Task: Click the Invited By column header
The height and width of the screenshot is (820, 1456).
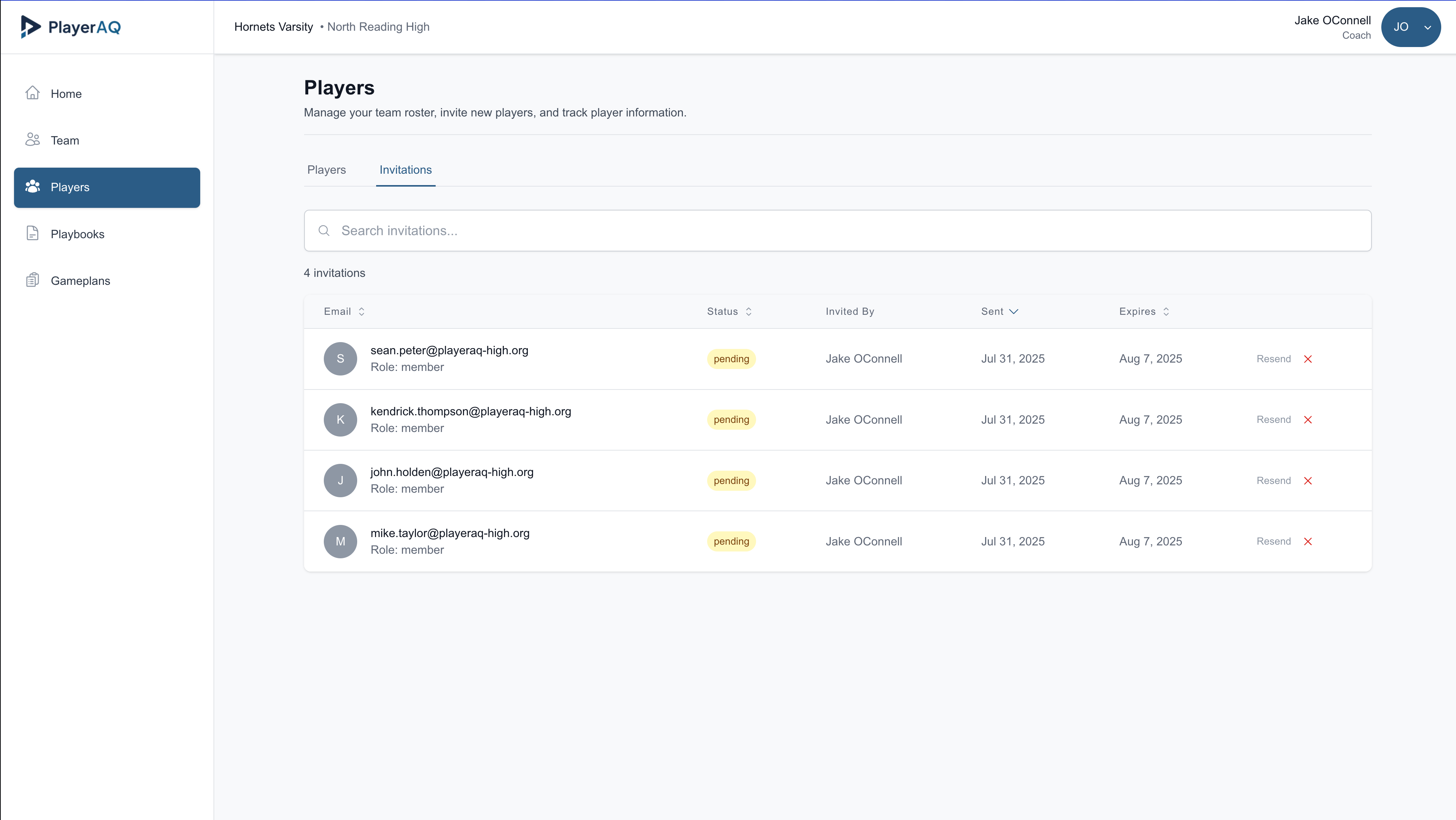Action: [x=849, y=312]
